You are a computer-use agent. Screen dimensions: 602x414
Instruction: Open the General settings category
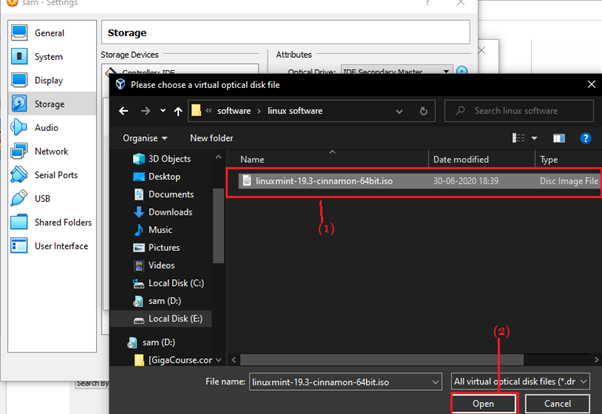tap(52, 33)
